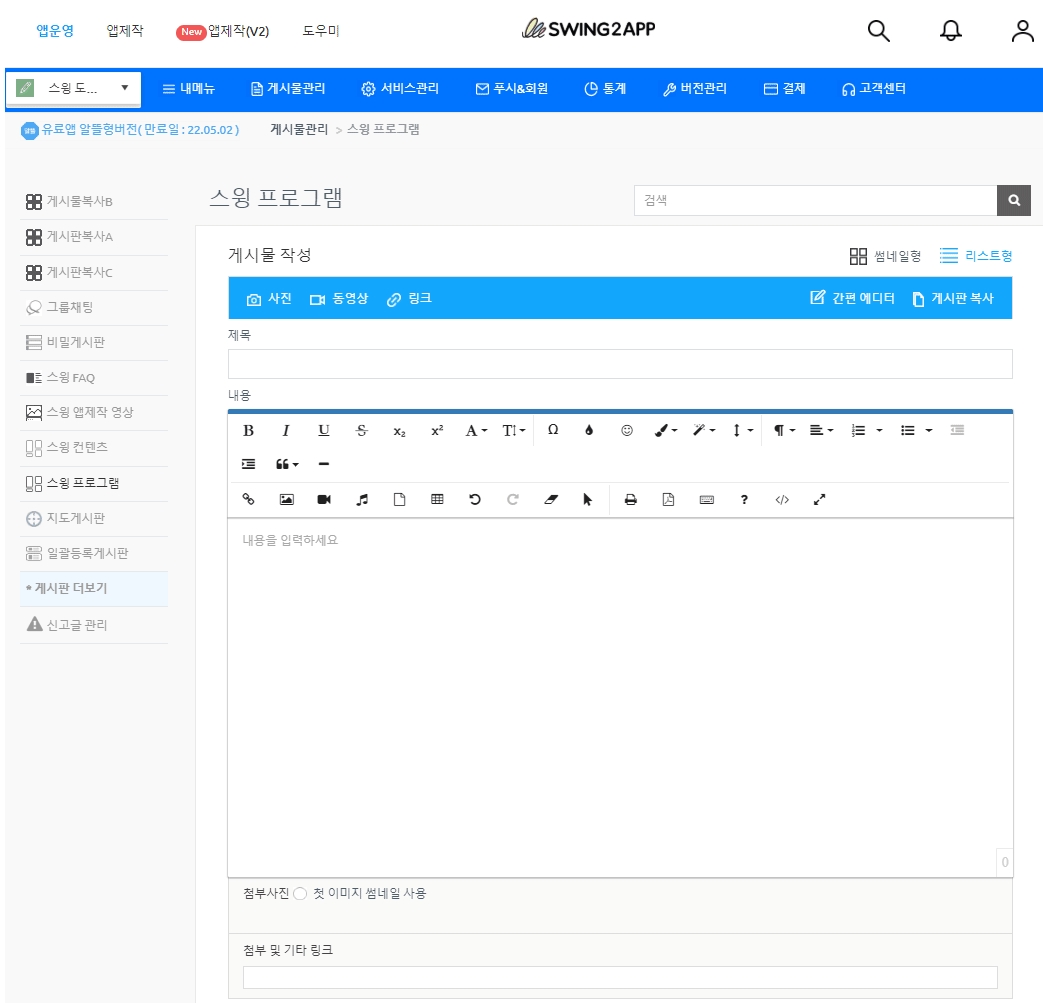Select the 첫 이미지 썸네일 사용 radio button
Viewport: 1043px width, 1003px height.
pyautogui.click(x=300, y=894)
